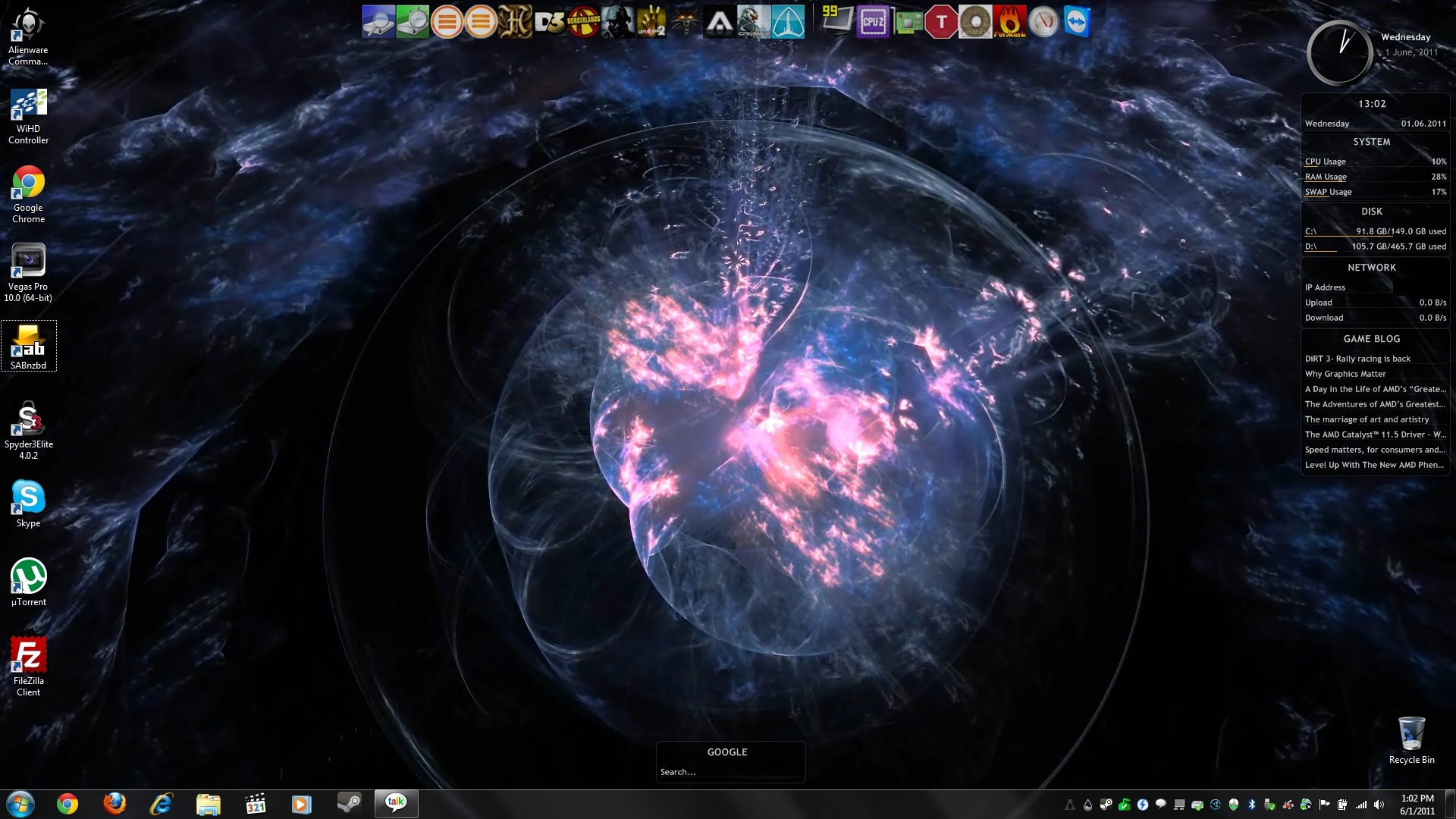
Task: Open 'DiRT 3- Rally racing is back' link
Action: tap(1357, 359)
